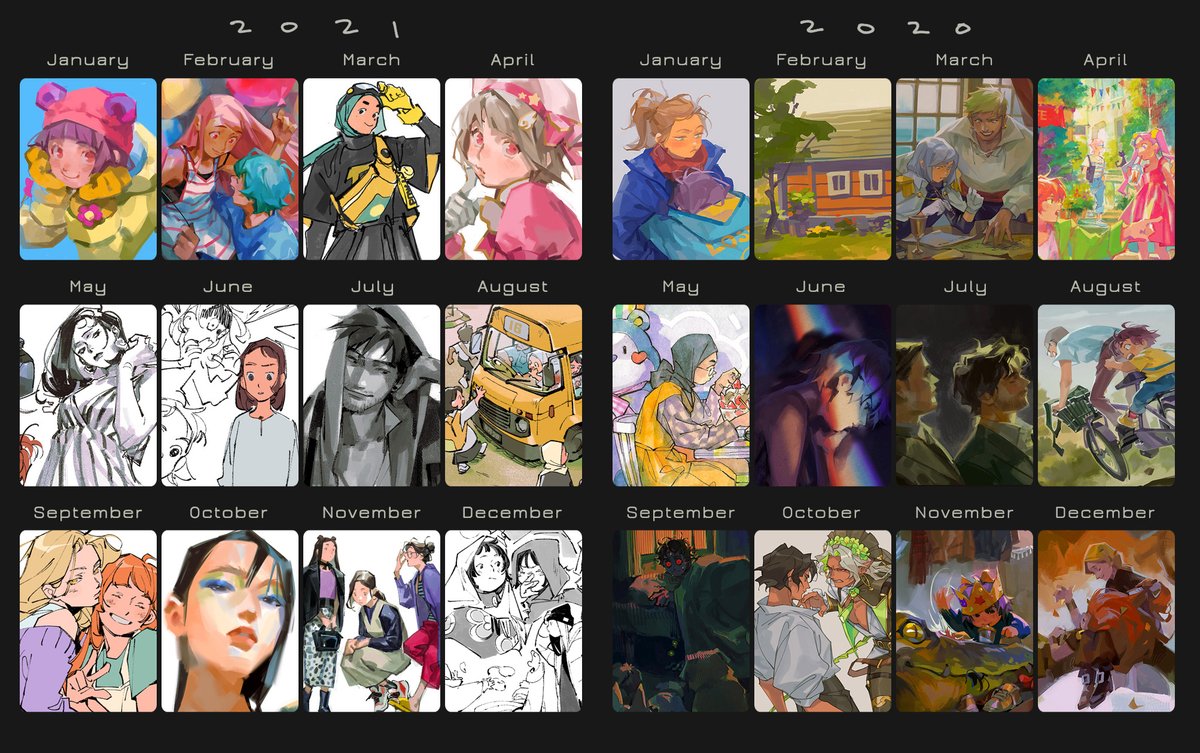1200x753 pixels.
Task: Click the December label under 2021
Action: 513,512
